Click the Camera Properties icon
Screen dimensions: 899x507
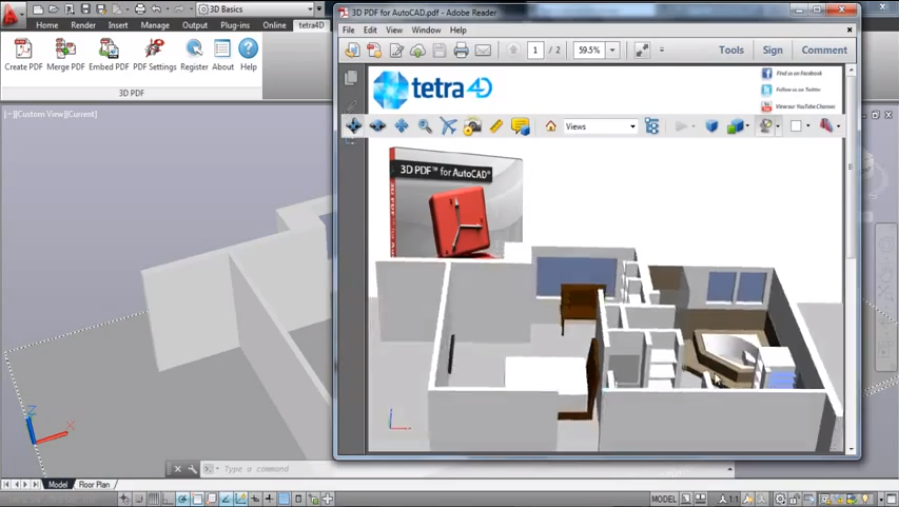click(x=472, y=126)
